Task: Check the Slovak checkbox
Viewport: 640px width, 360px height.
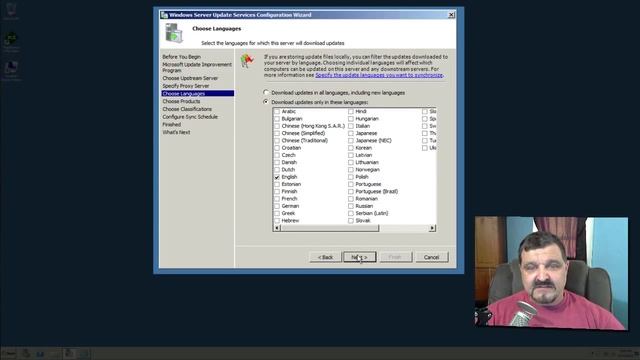Action: click(x=351, y=220)
